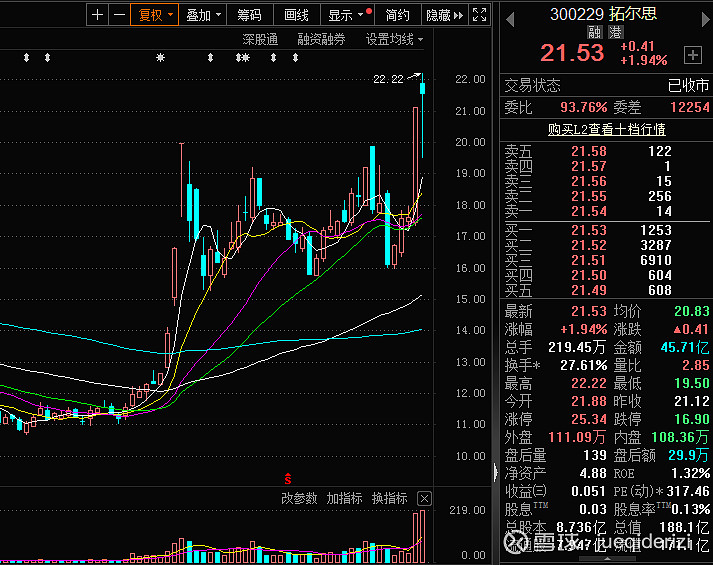Open the 复权 dropdown menu

(155, 15)
